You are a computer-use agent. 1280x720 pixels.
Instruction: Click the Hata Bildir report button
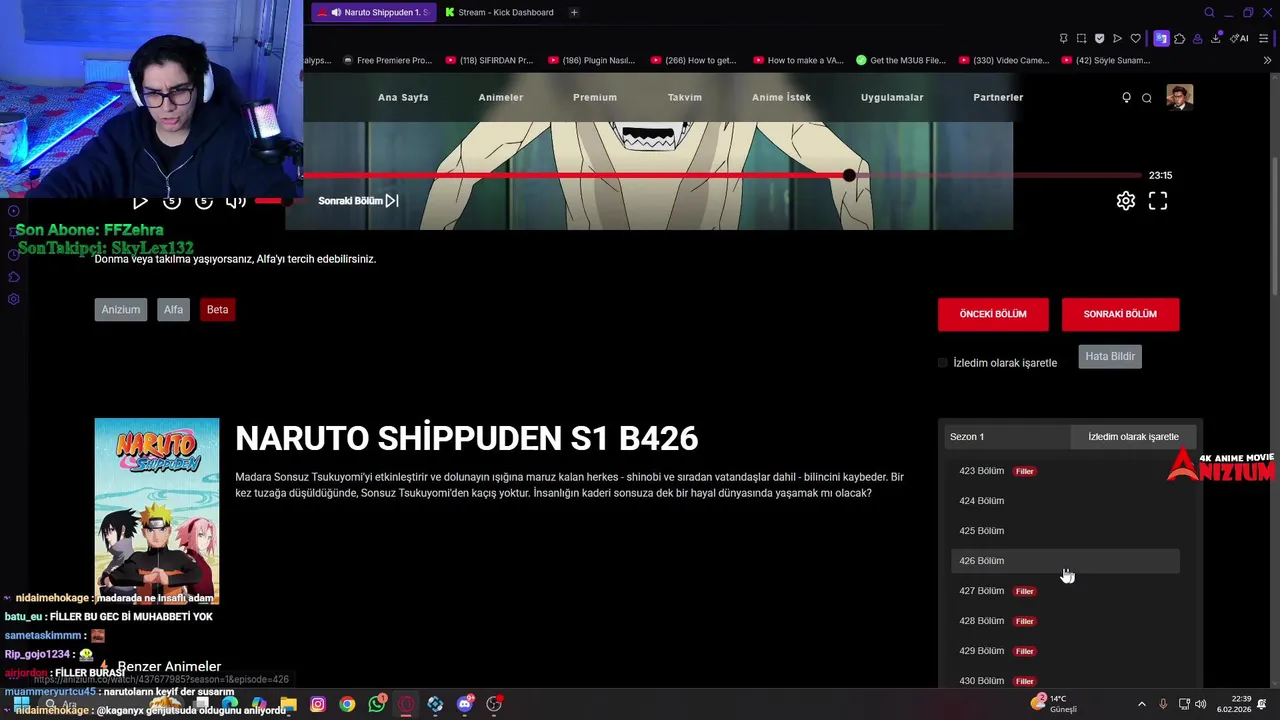(x=1110, y=356)
